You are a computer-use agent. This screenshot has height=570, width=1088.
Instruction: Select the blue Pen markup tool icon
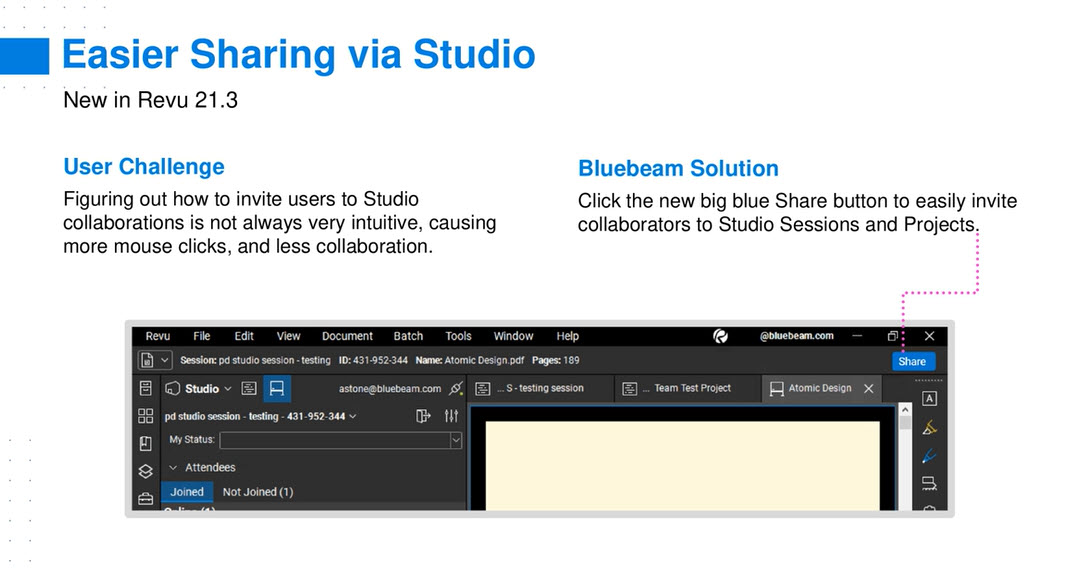pos(930,455)
